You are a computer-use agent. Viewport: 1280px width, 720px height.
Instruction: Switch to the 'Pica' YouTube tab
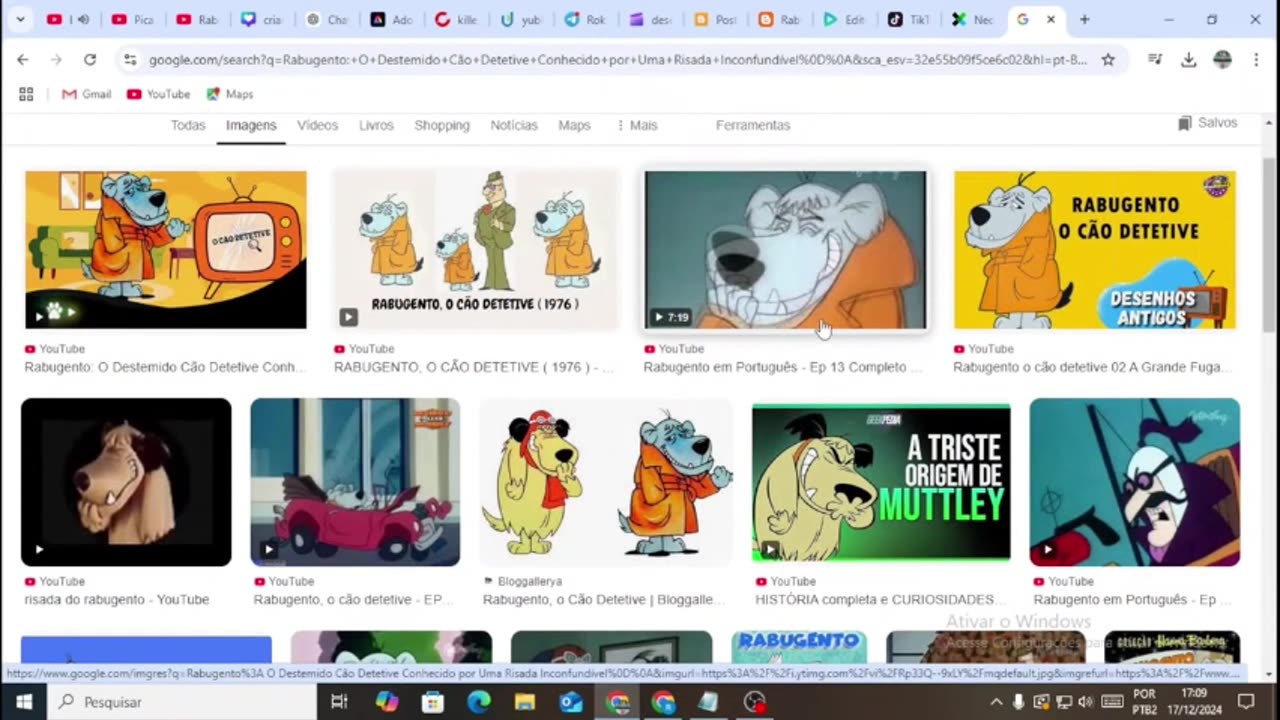[x=133, y=19]
